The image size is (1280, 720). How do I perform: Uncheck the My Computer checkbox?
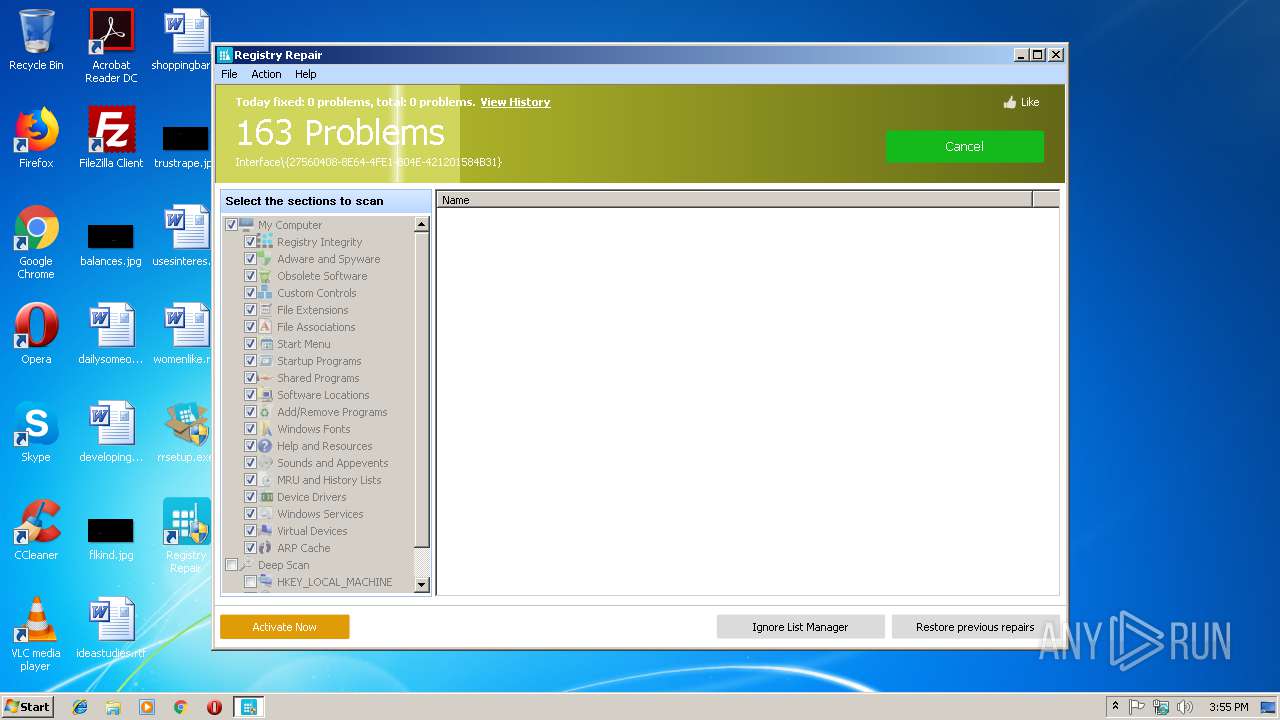click(232, 225)
